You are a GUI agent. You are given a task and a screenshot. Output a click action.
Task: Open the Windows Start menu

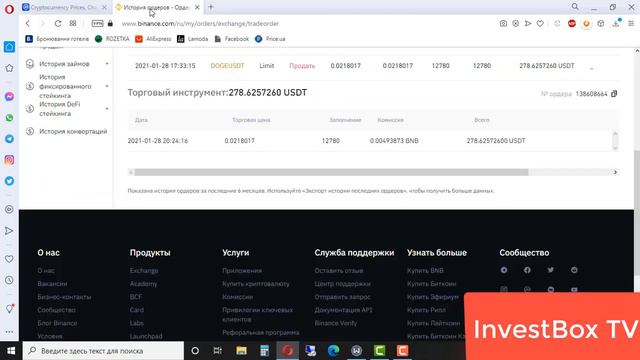11,351
